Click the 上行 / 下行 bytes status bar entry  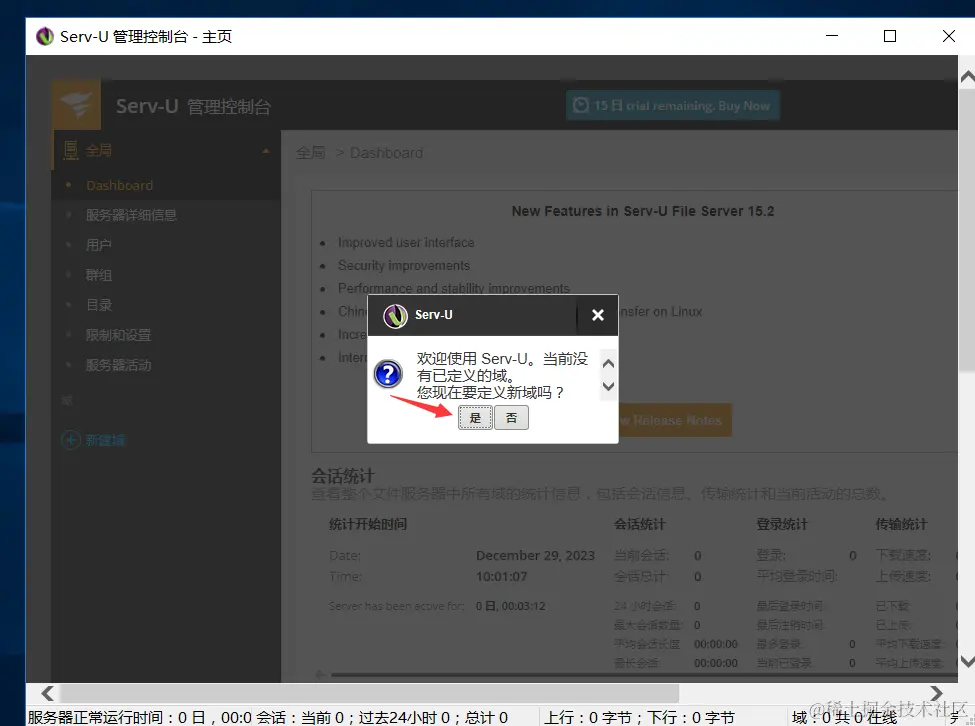pos(639,717)
